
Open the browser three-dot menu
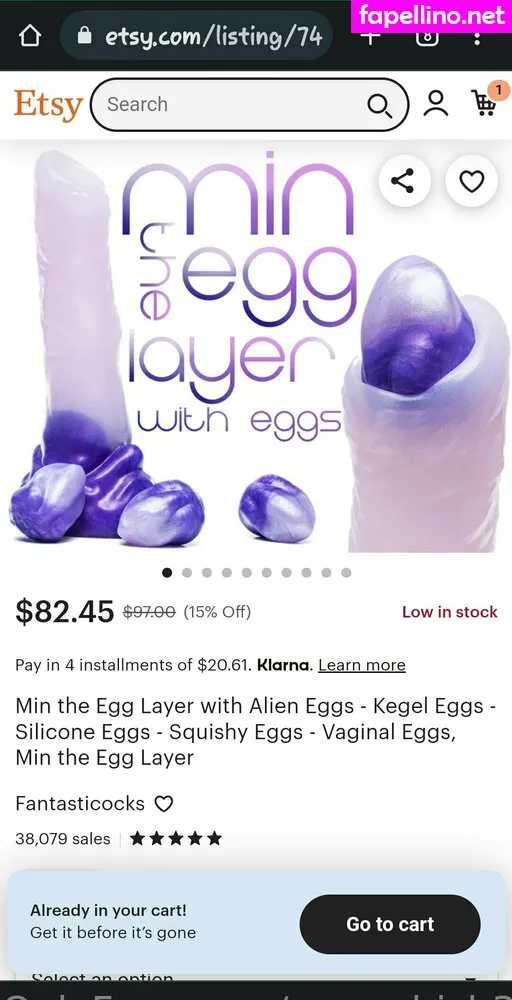[x=477, y=37]
